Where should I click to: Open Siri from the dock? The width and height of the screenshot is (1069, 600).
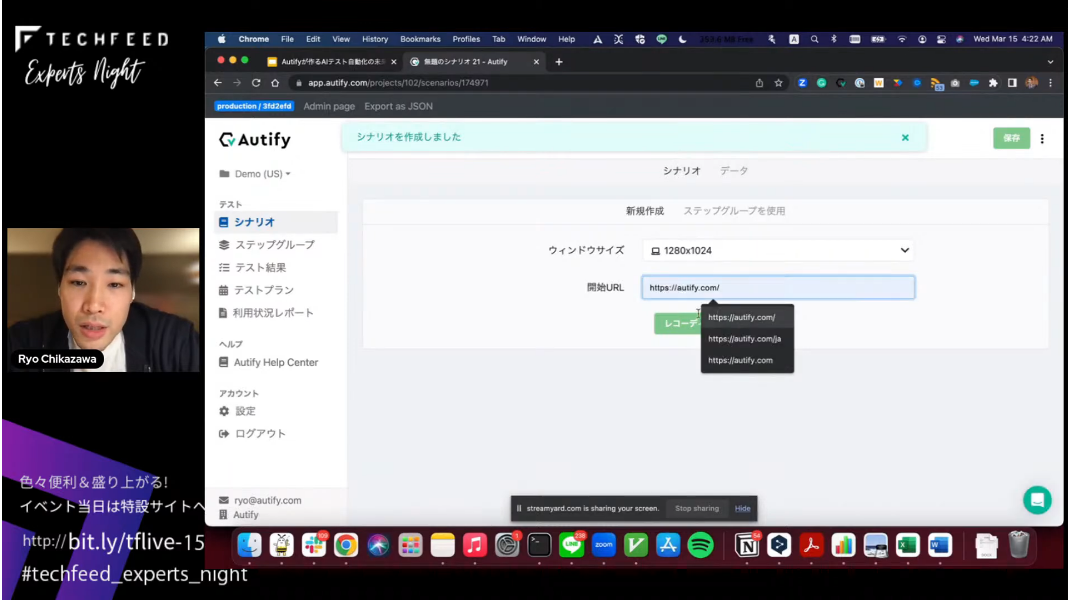coord(378,545)
